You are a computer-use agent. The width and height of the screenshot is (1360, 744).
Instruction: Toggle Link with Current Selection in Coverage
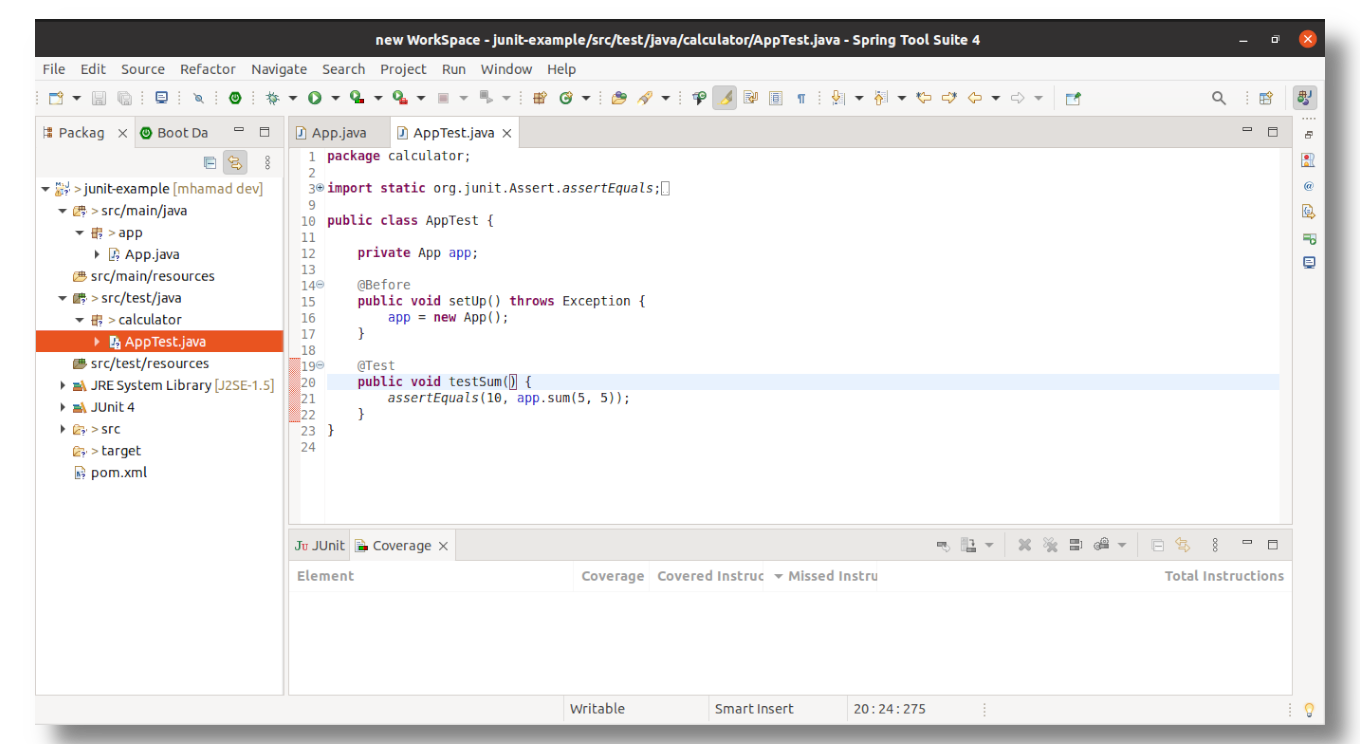point(1183,545)
